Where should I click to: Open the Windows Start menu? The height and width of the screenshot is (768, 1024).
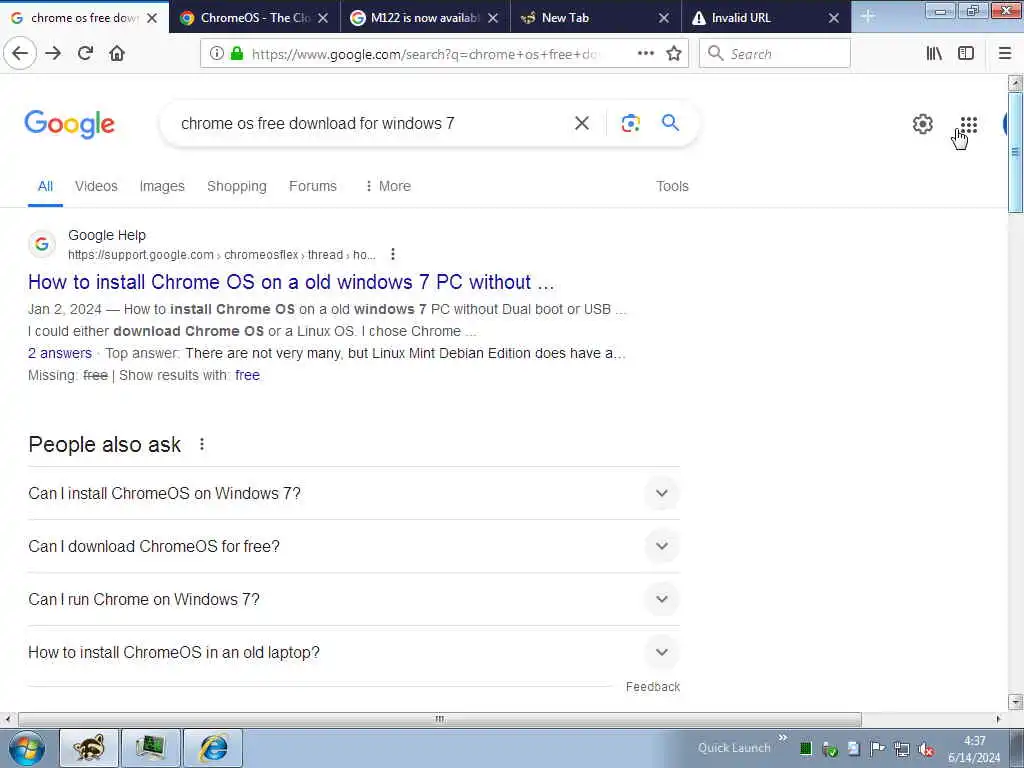[27, 748]
